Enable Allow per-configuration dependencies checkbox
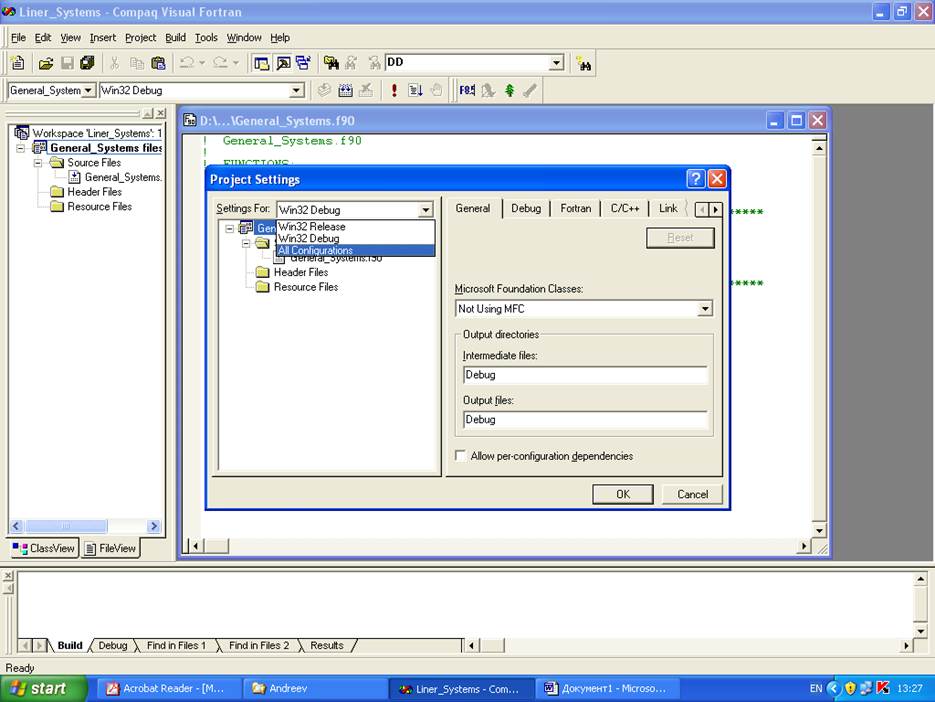 coord(460,456)
